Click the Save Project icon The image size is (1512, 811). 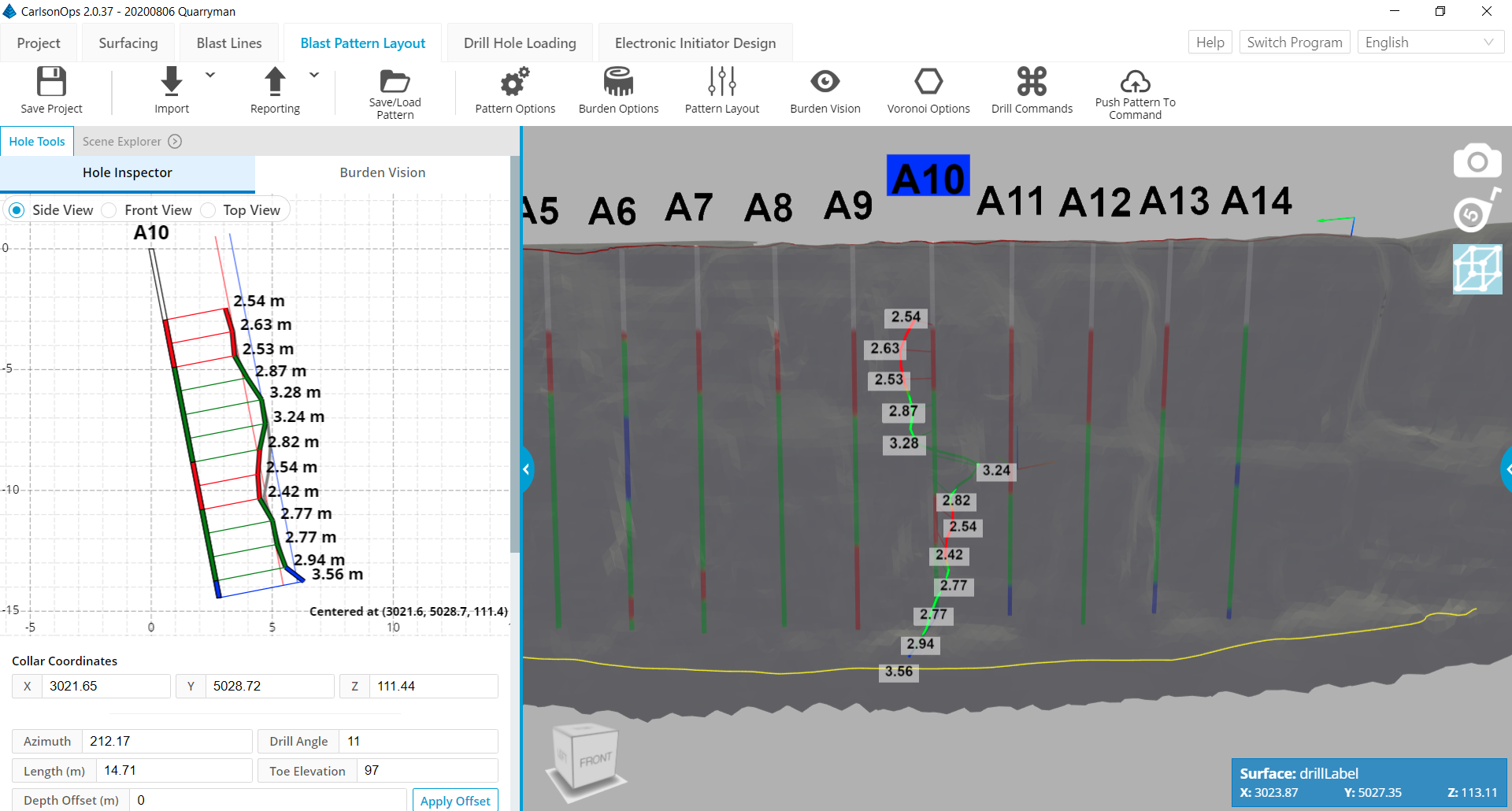click(51, 82)
